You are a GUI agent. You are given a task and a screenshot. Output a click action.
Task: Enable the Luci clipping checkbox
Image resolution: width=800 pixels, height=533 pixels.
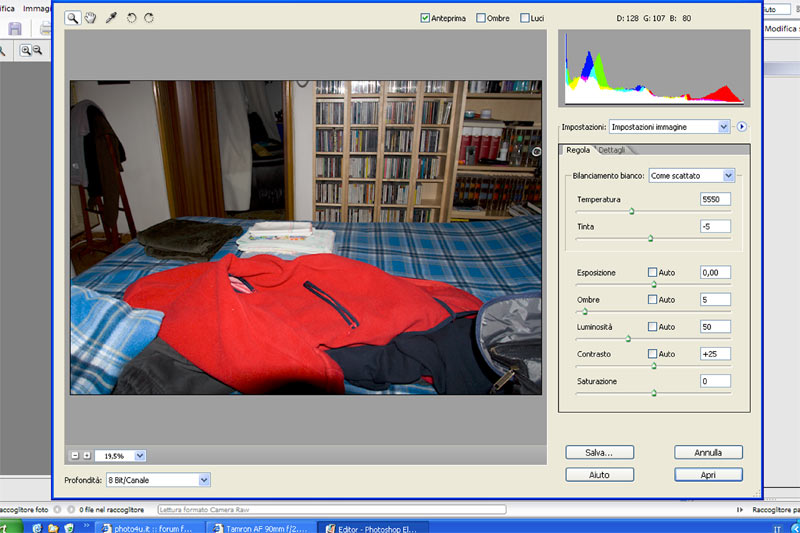tap(524, 18)
